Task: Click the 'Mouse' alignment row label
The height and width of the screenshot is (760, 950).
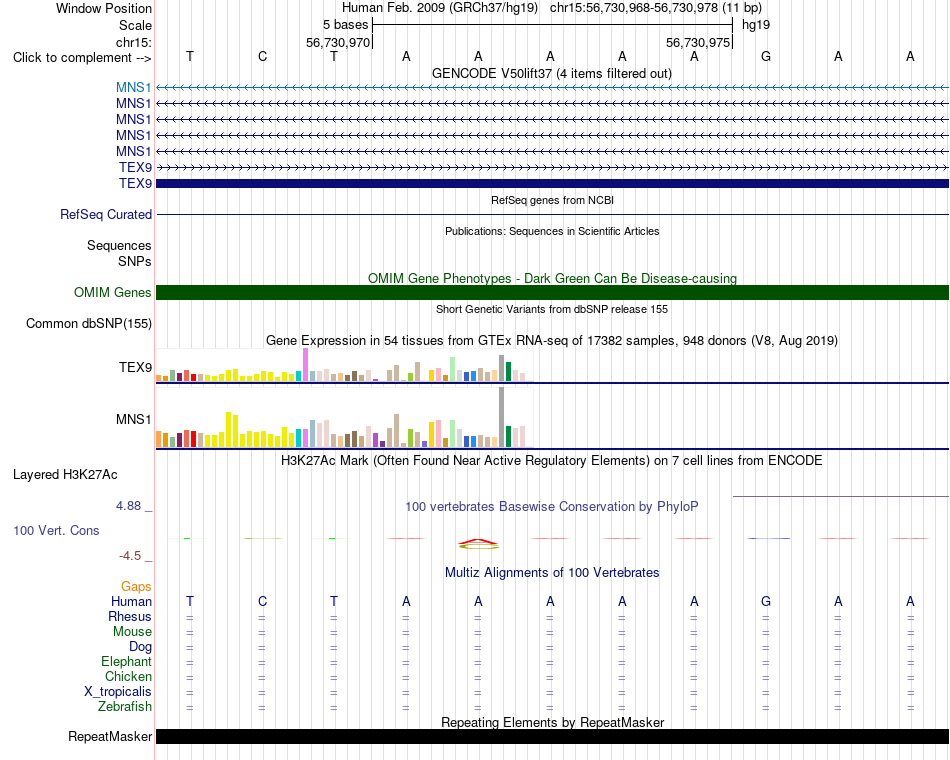Action: 132,632
